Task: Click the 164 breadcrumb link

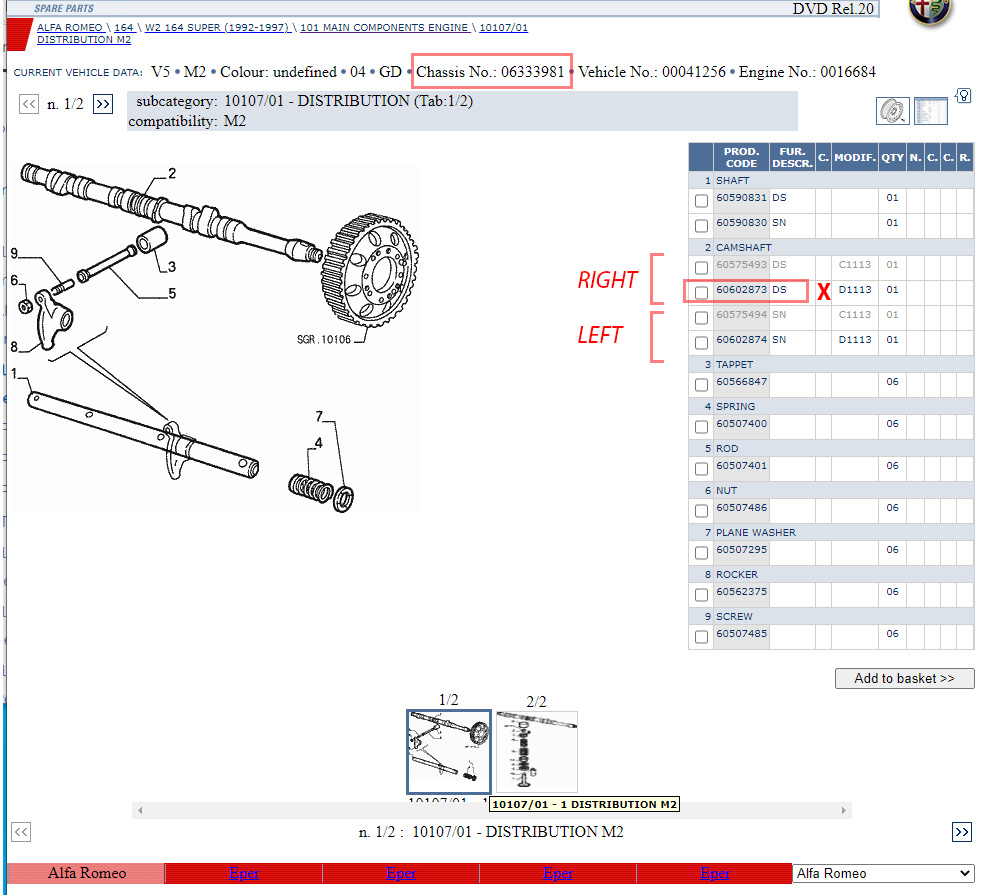Action: point(124,28)
